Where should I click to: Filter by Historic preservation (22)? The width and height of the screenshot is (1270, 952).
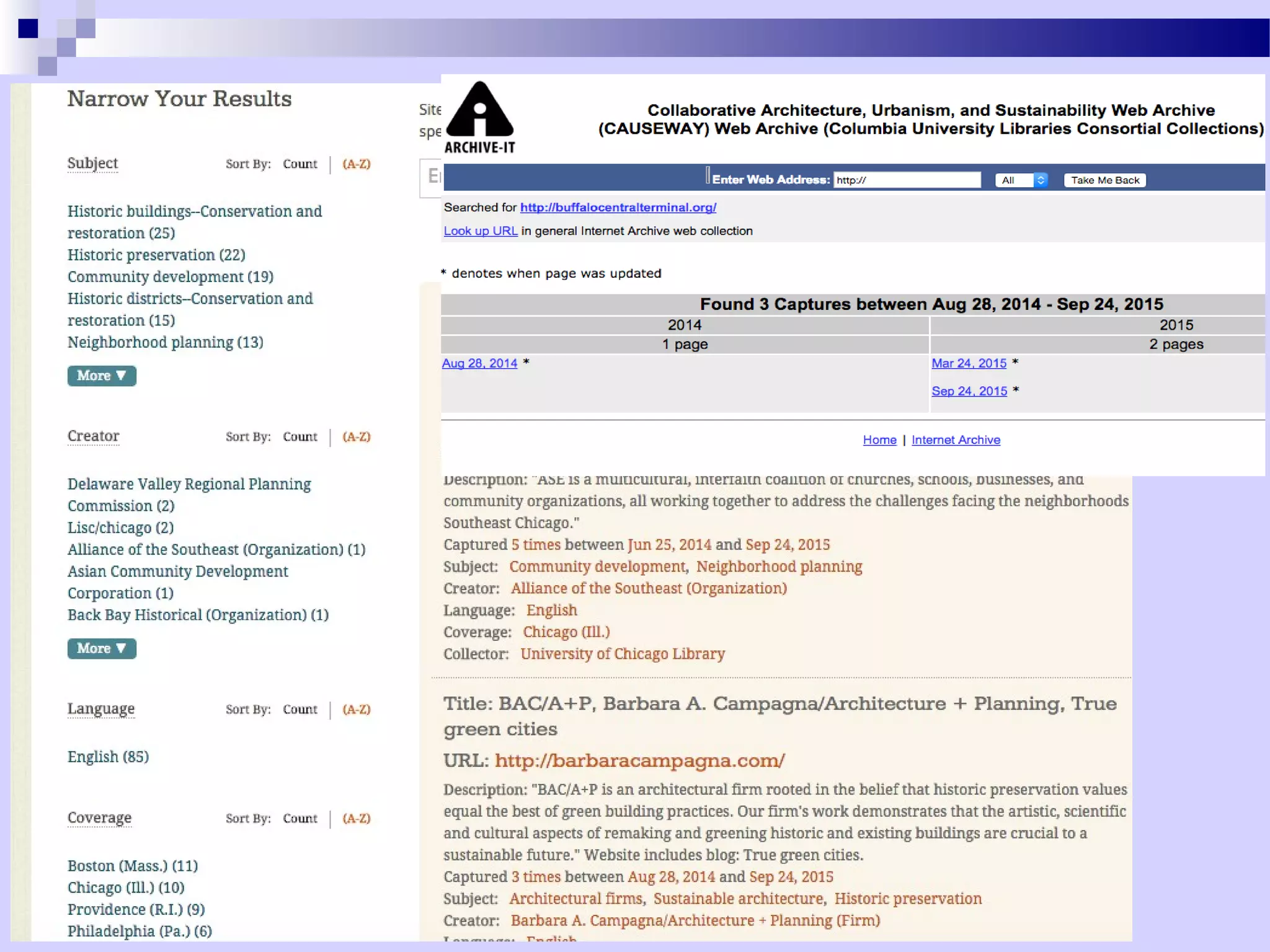point(156,255)
